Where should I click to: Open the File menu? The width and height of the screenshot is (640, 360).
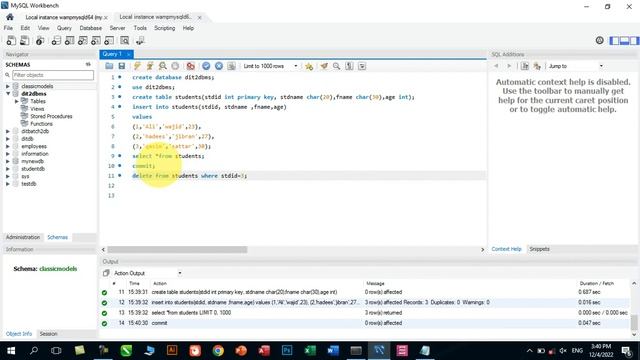click(x=8, y=28)
